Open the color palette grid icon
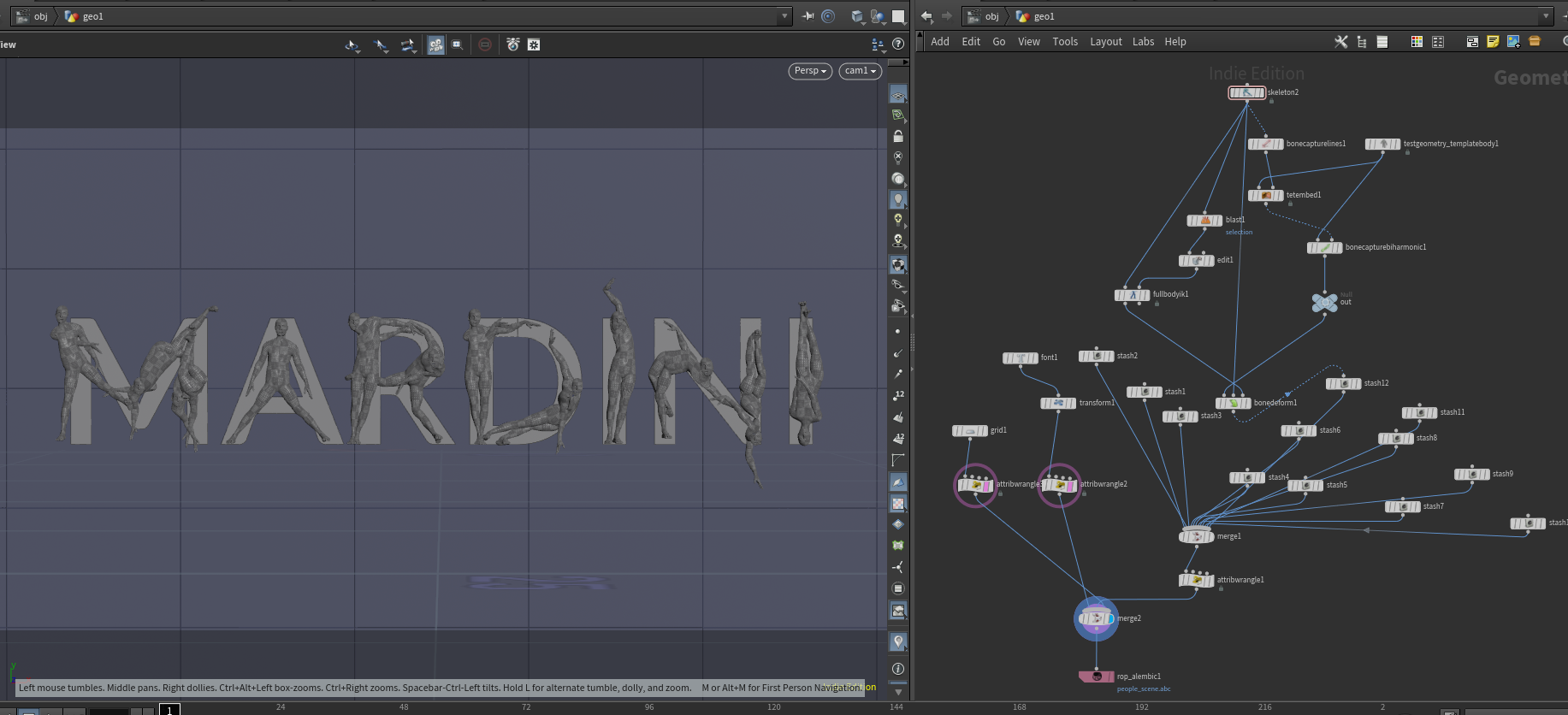 (x=1417, y=41)
